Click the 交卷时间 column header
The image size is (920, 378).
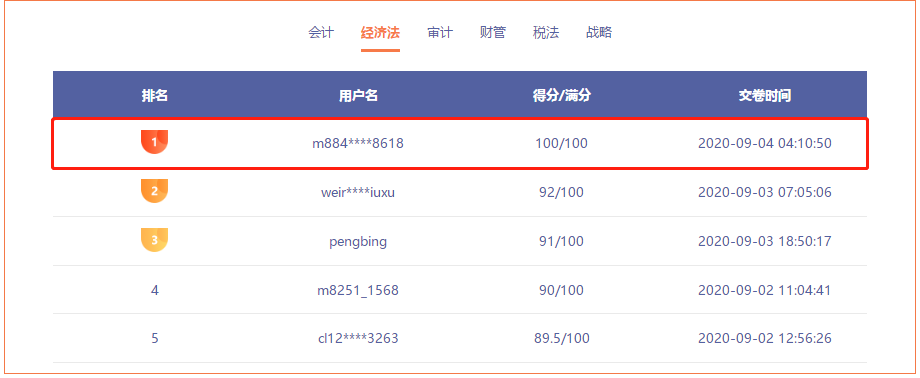tap(765, 96)
